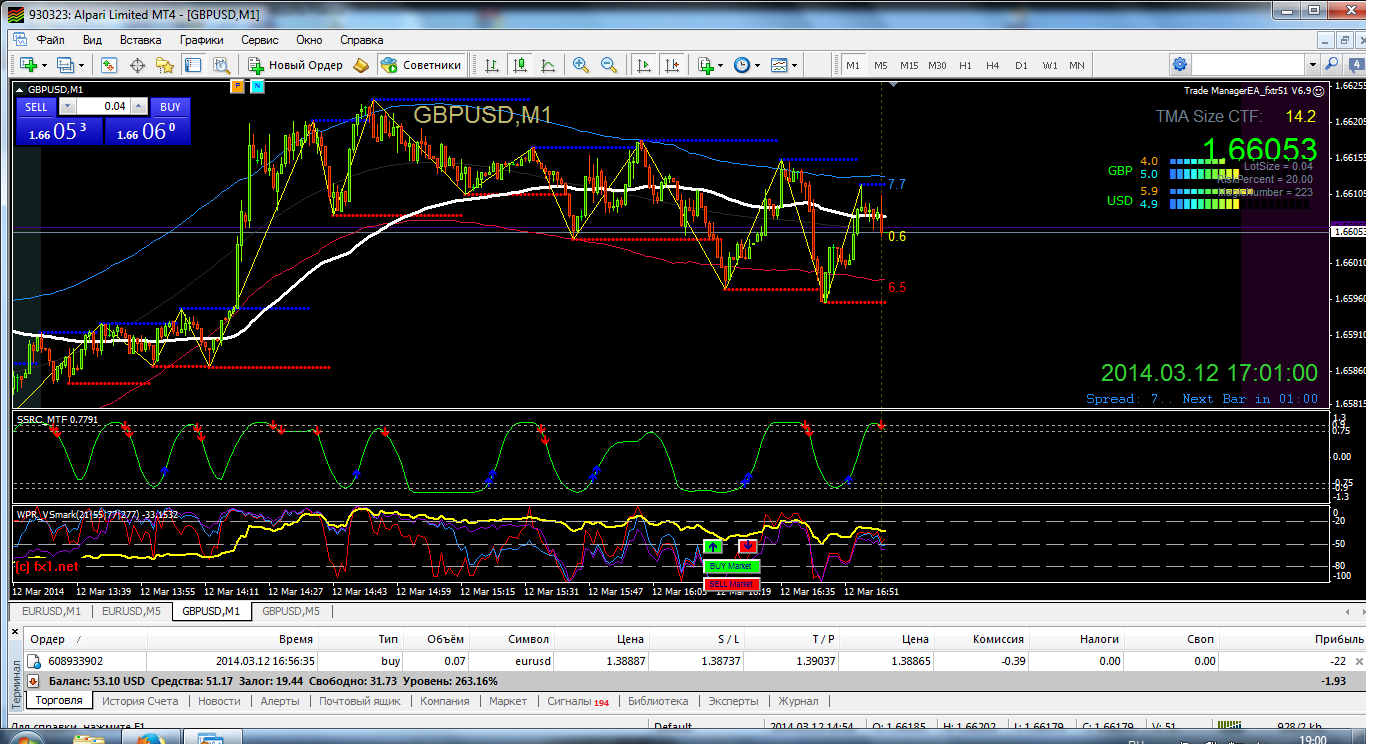Click the cyan N icon on chart

258,86
